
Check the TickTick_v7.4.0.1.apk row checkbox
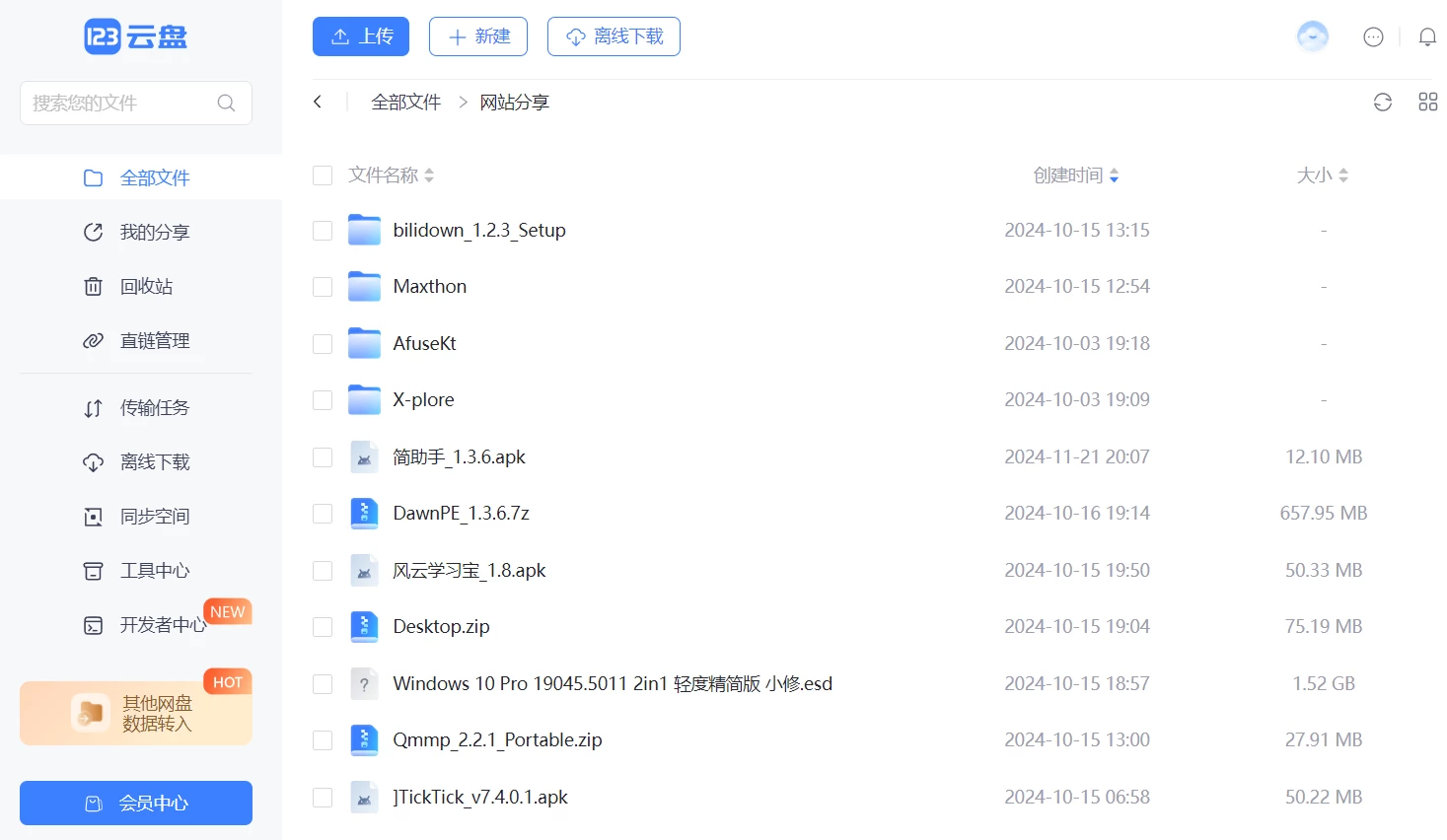click(323, 798)
